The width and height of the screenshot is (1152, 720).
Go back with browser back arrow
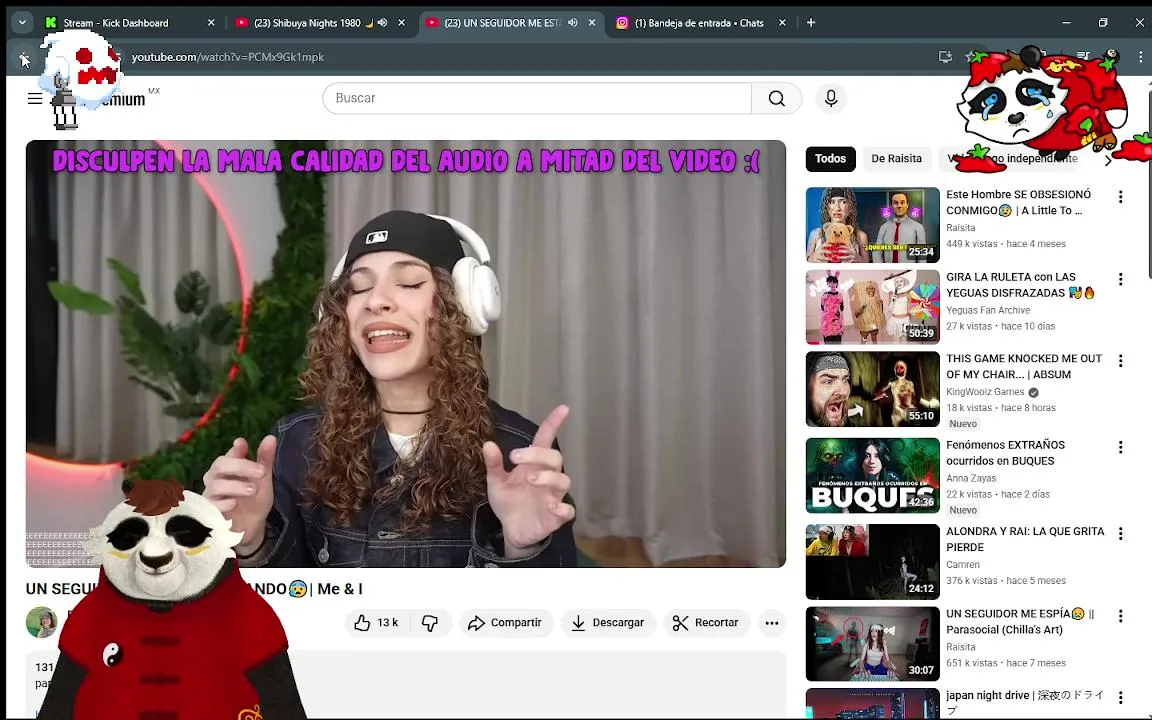(24, 57)
